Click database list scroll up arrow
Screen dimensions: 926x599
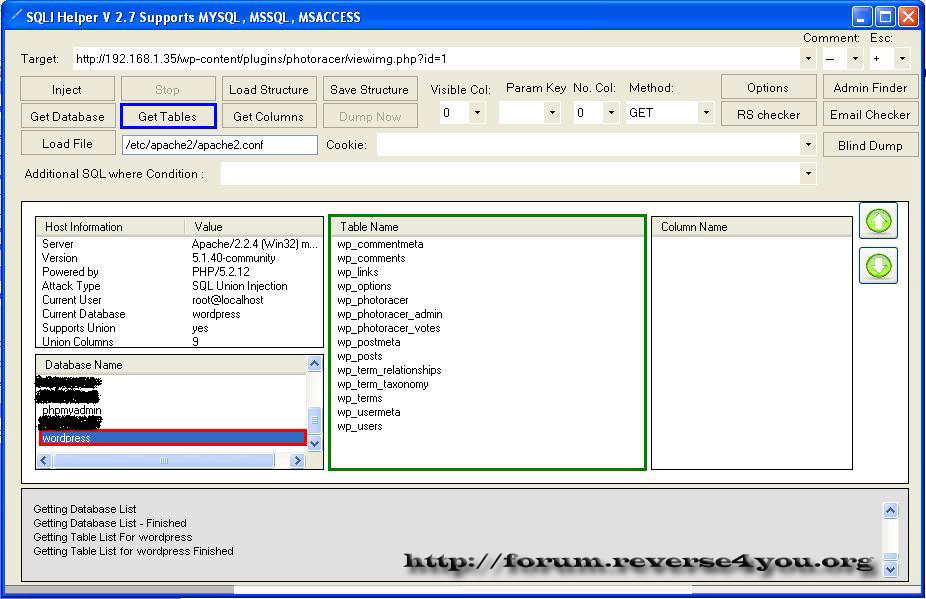point(315,364)
